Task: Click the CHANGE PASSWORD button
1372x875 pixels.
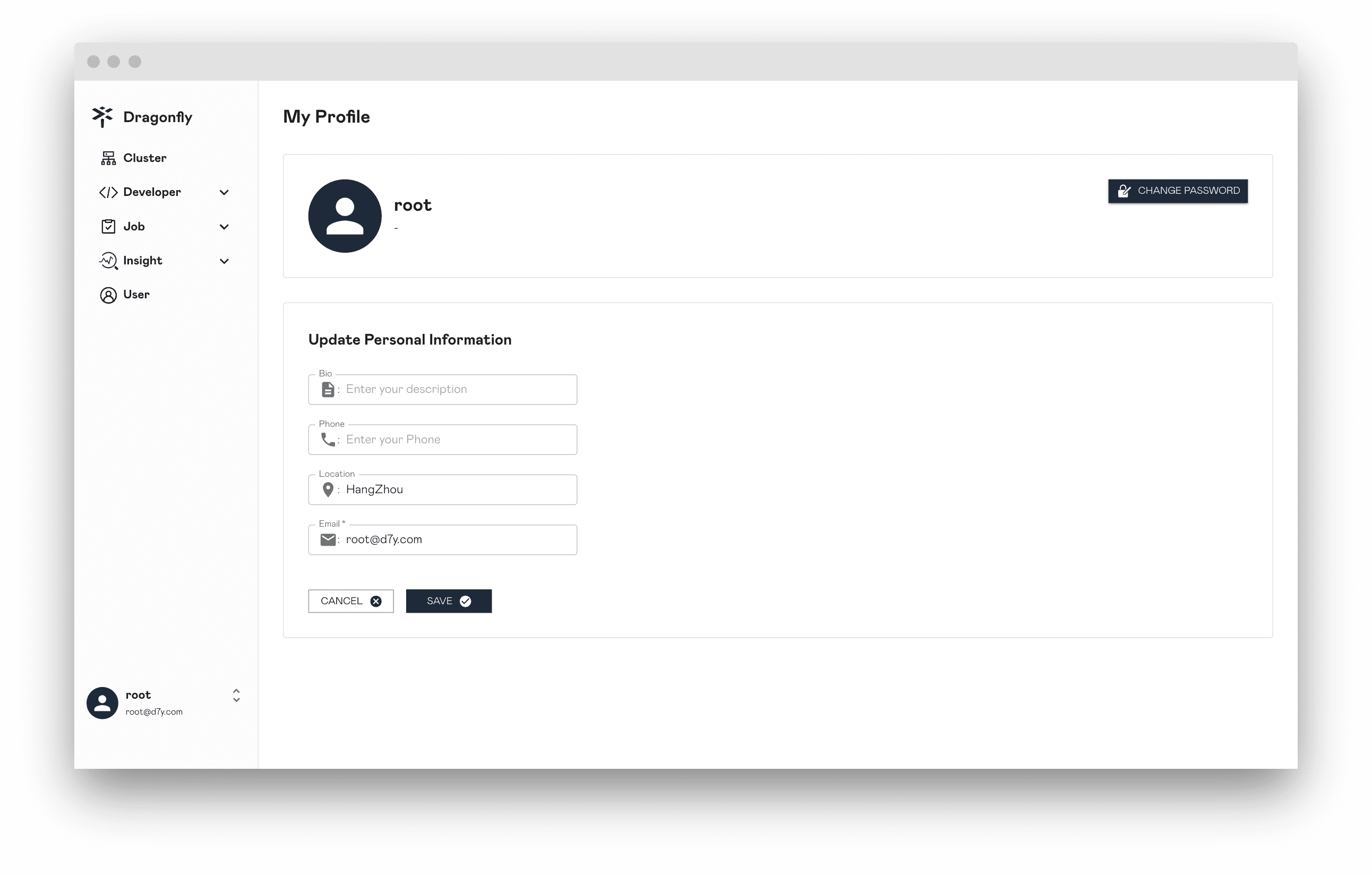Action: coord(1177,190)
